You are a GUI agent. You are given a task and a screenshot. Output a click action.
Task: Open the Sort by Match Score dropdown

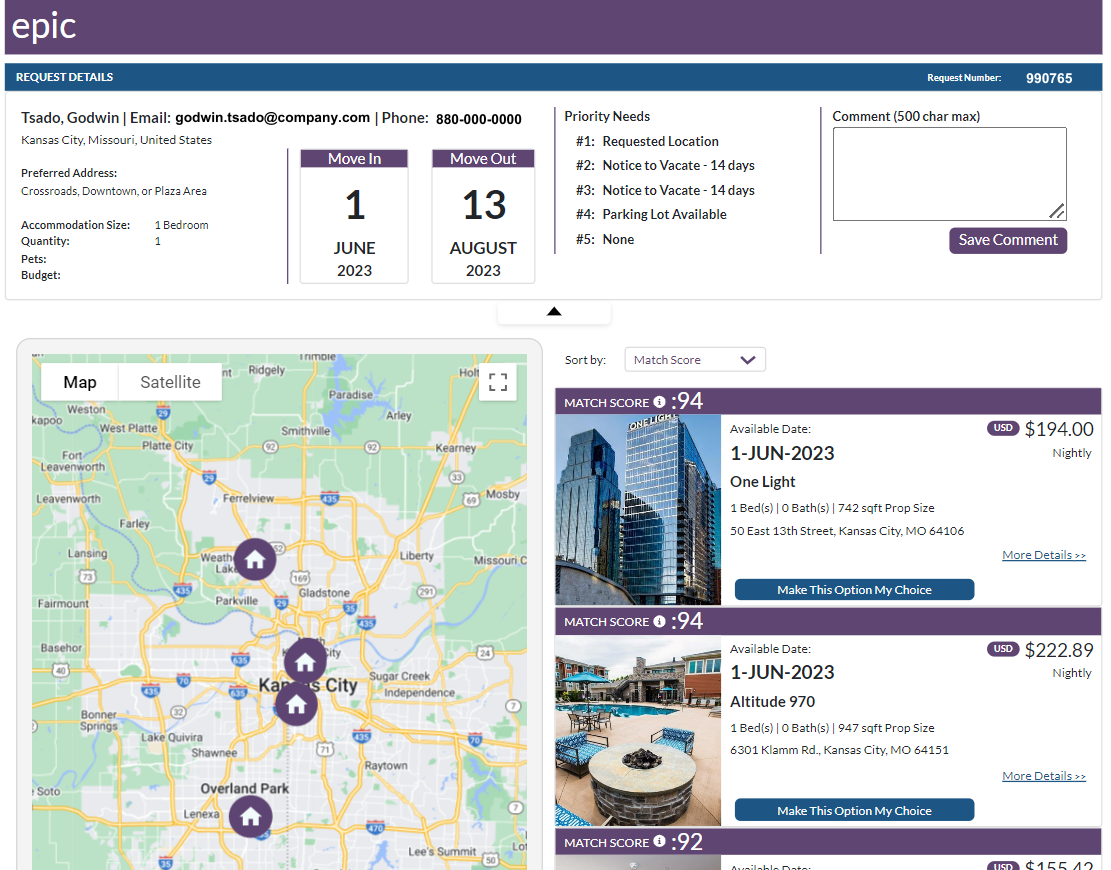[694, 360]
